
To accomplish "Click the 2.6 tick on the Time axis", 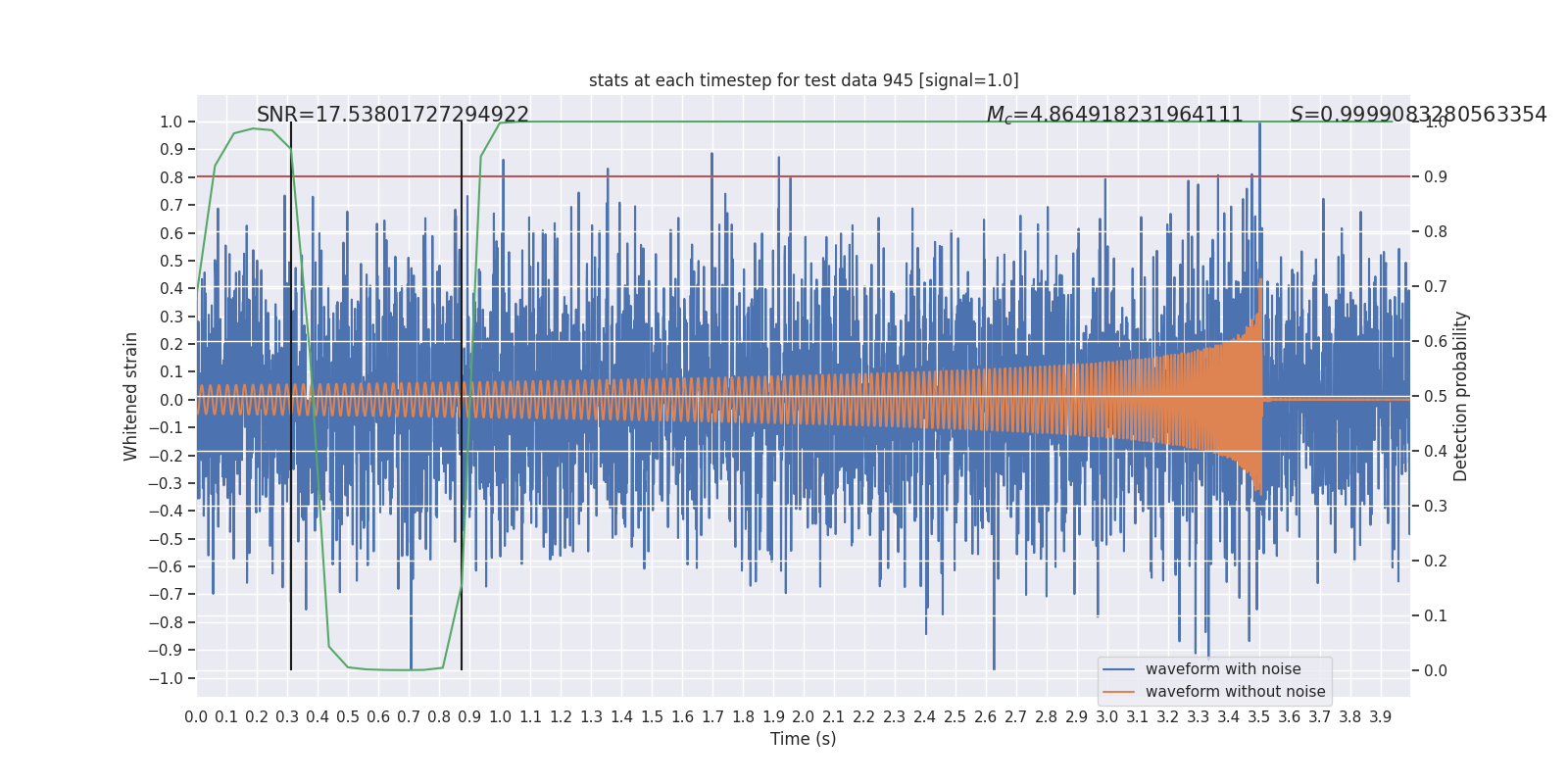I will click(x=986, y=717).
